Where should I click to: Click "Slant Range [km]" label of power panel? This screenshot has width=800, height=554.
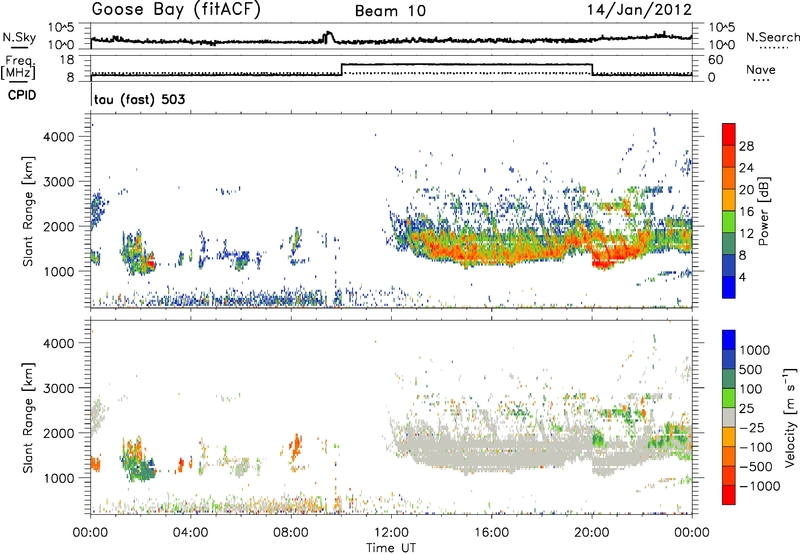point(28,212)
